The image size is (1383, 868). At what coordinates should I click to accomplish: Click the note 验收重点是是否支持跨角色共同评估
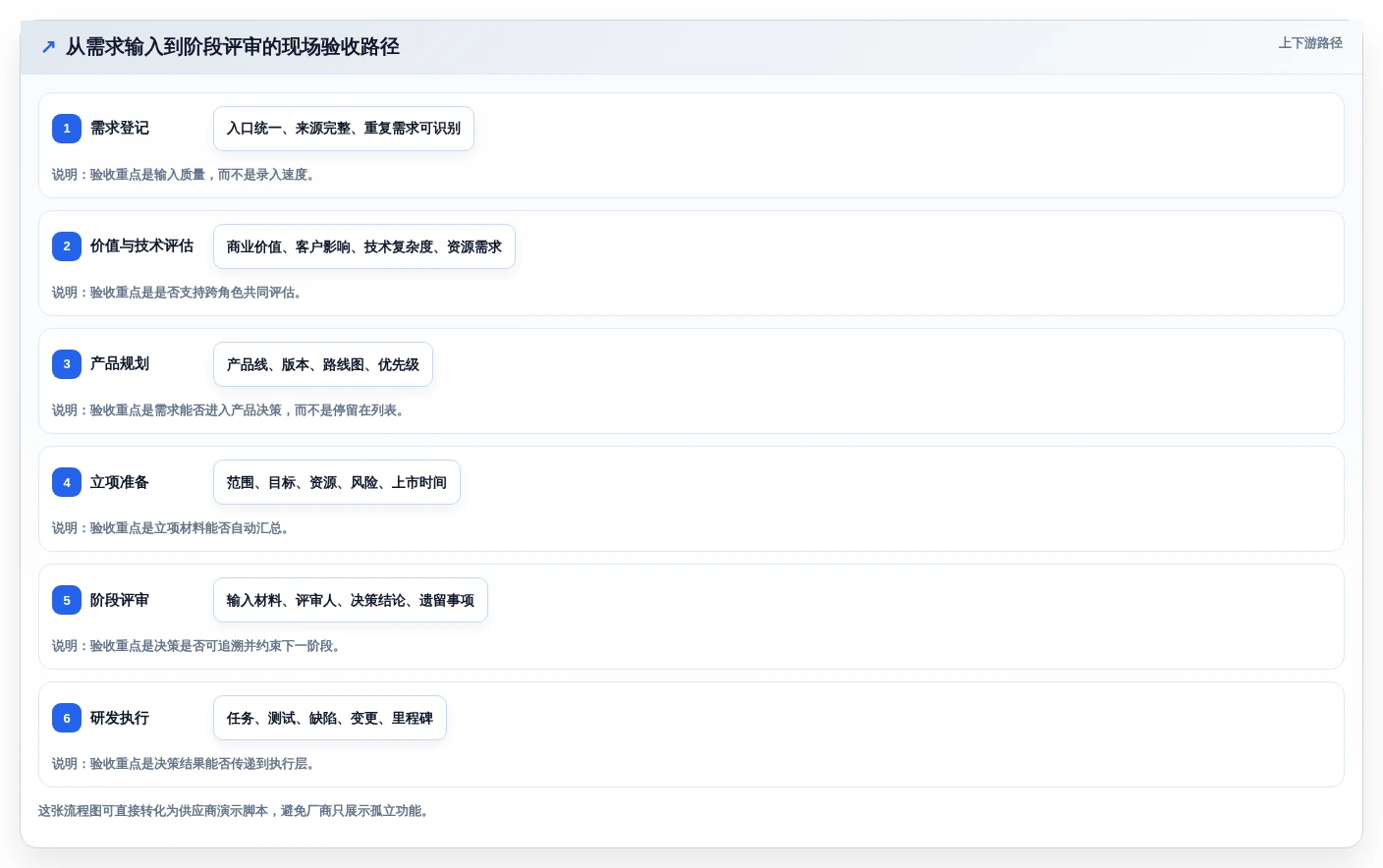[x=177, y=293]
